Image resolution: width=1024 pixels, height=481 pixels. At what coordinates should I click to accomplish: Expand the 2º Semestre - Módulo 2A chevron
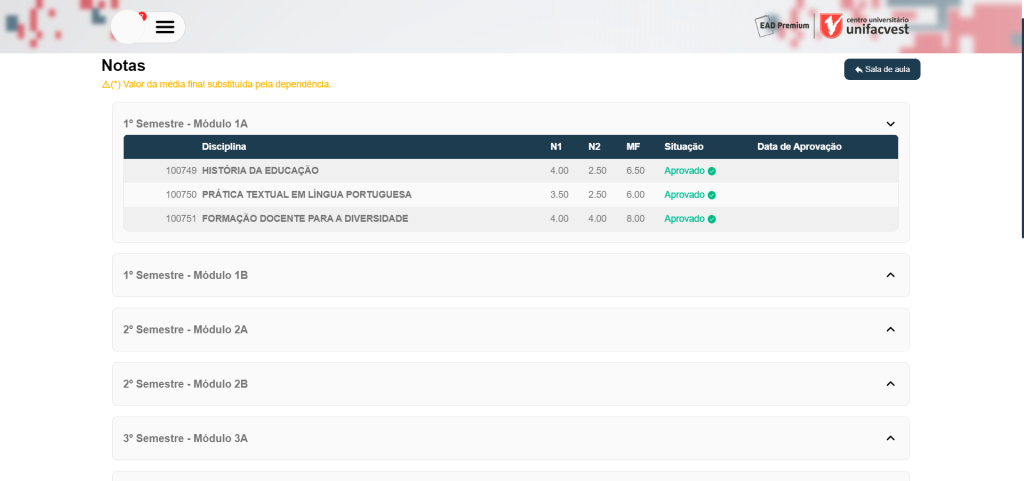[x=890, y=330]
